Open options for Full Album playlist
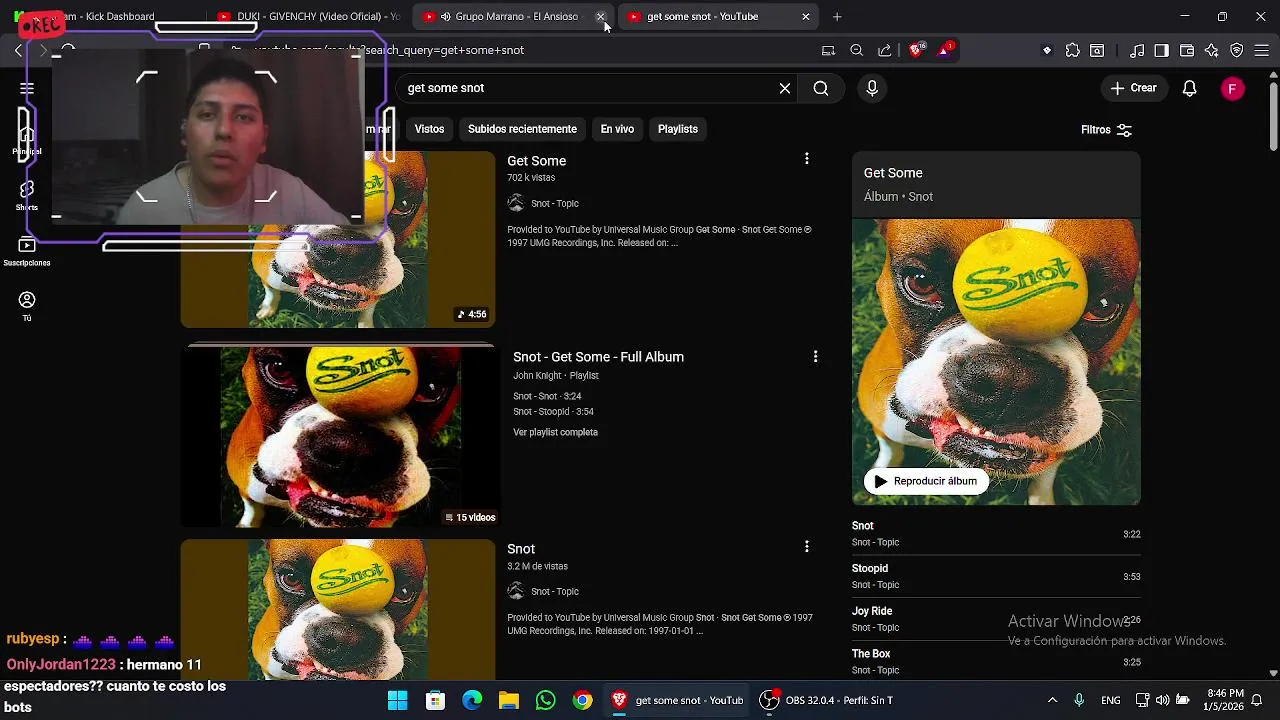 (815, 356)
